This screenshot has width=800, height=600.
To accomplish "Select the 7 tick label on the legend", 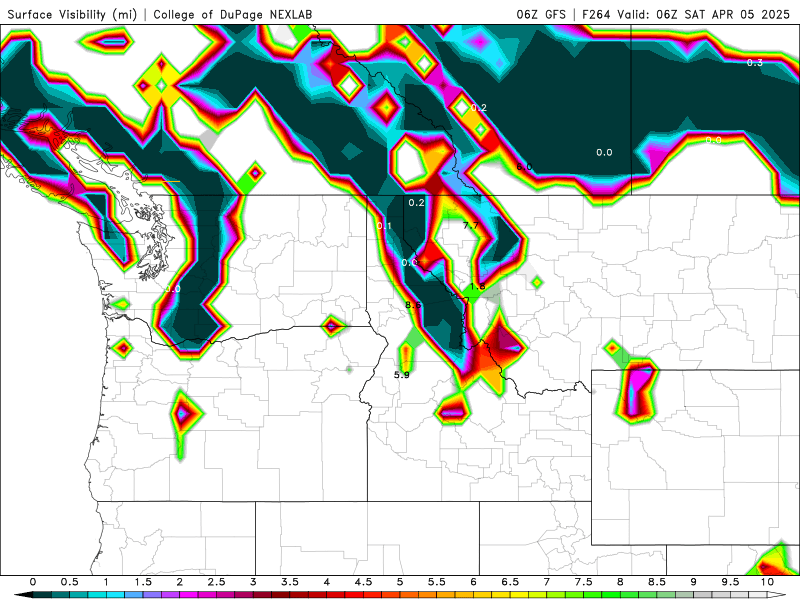I will click(547, 582).
